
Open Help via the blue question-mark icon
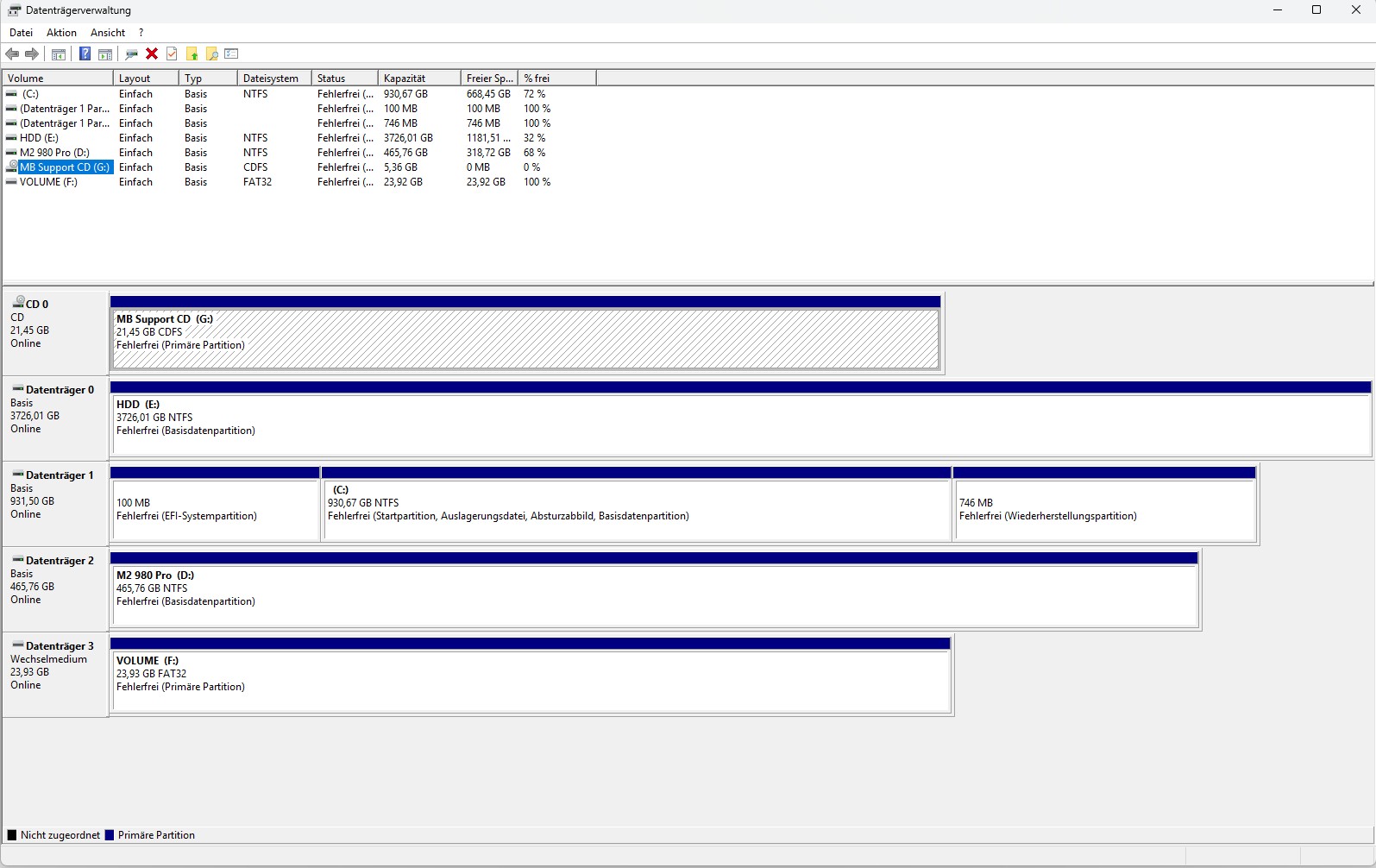point(85,54)
